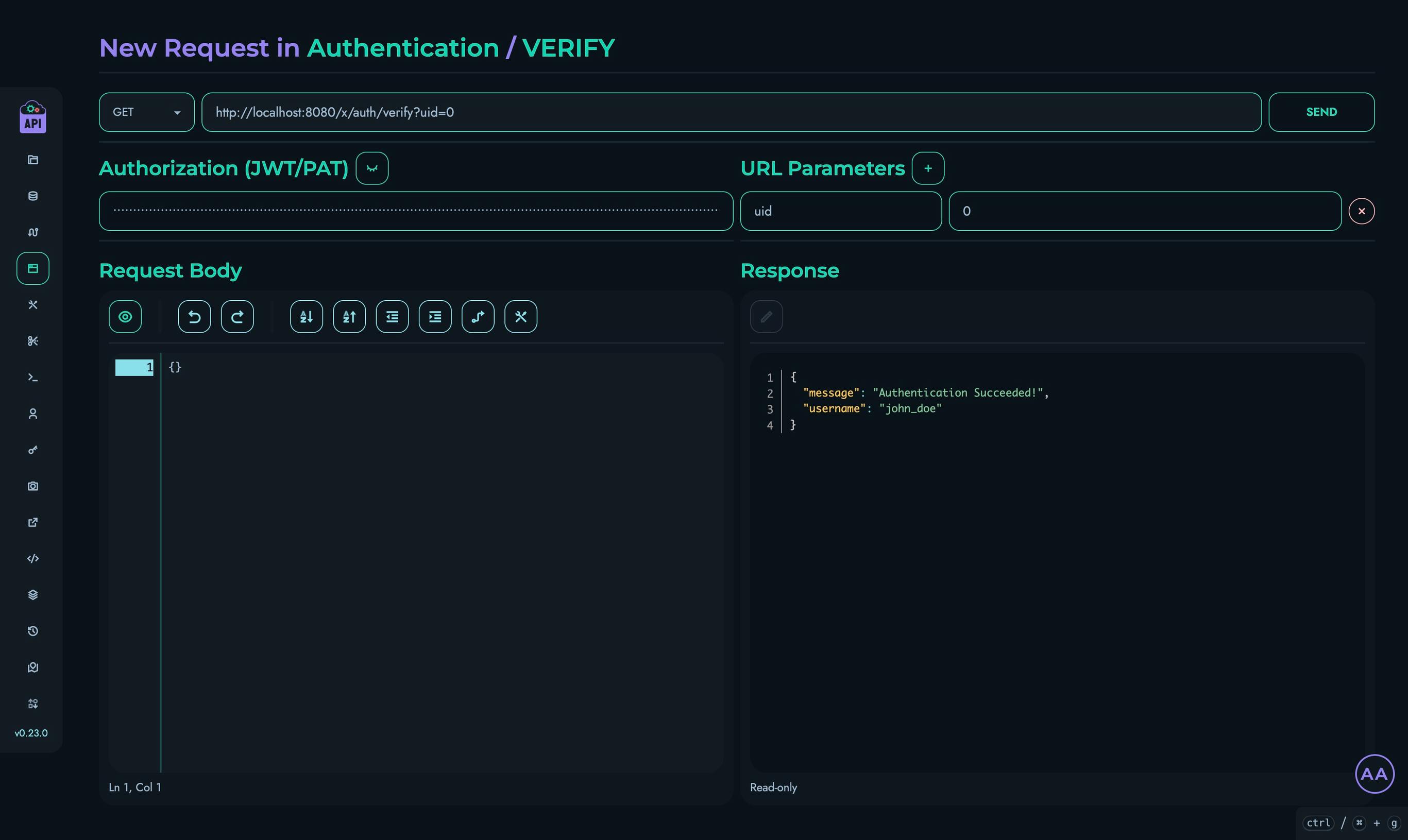
Task: Open the history clock icon in sidebar
Action: (33, 631)
